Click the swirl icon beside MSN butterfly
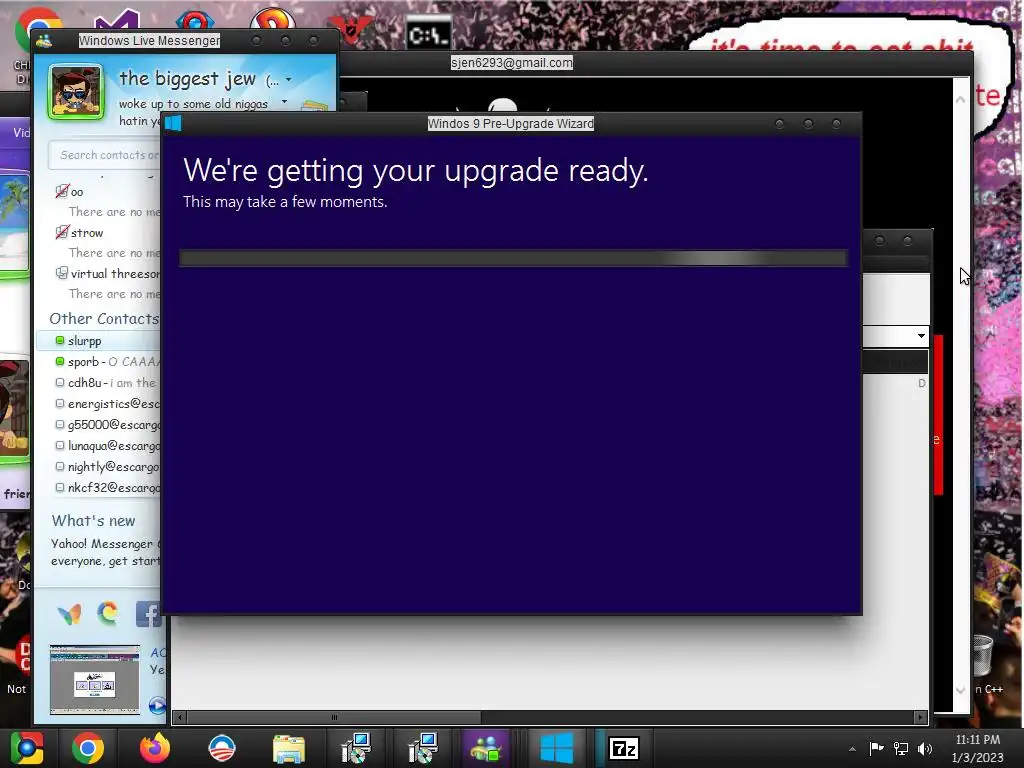 [108, 613]
